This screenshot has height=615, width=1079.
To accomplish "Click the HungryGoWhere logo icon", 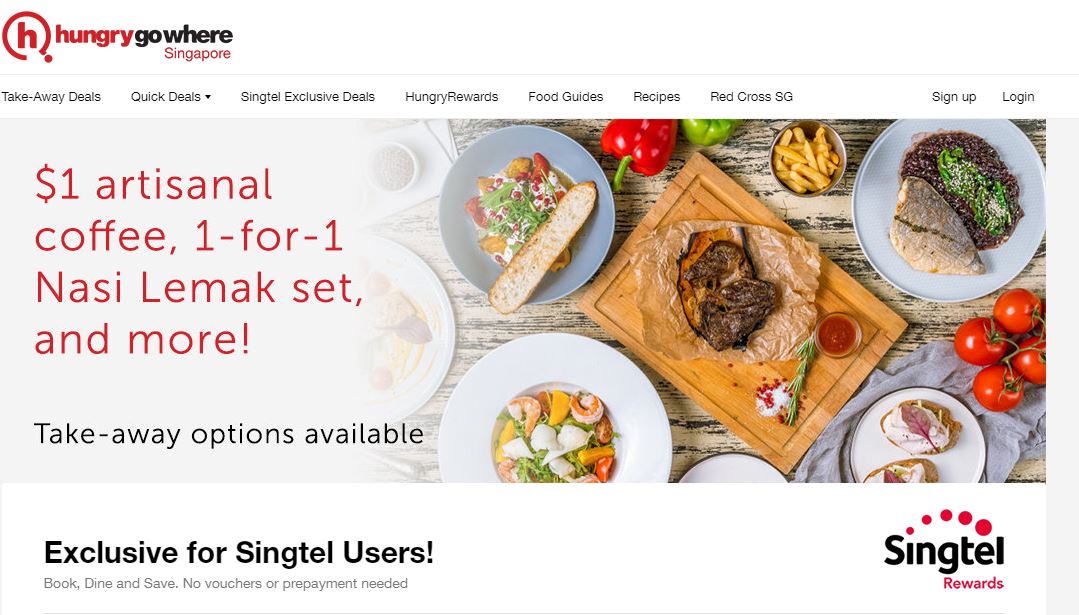I will point(27,36).
